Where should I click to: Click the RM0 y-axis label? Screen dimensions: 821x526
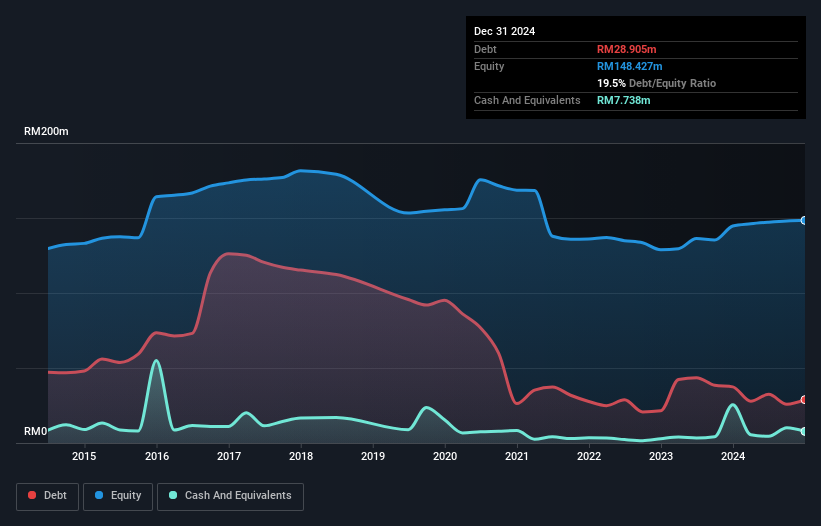pos(36,431)
